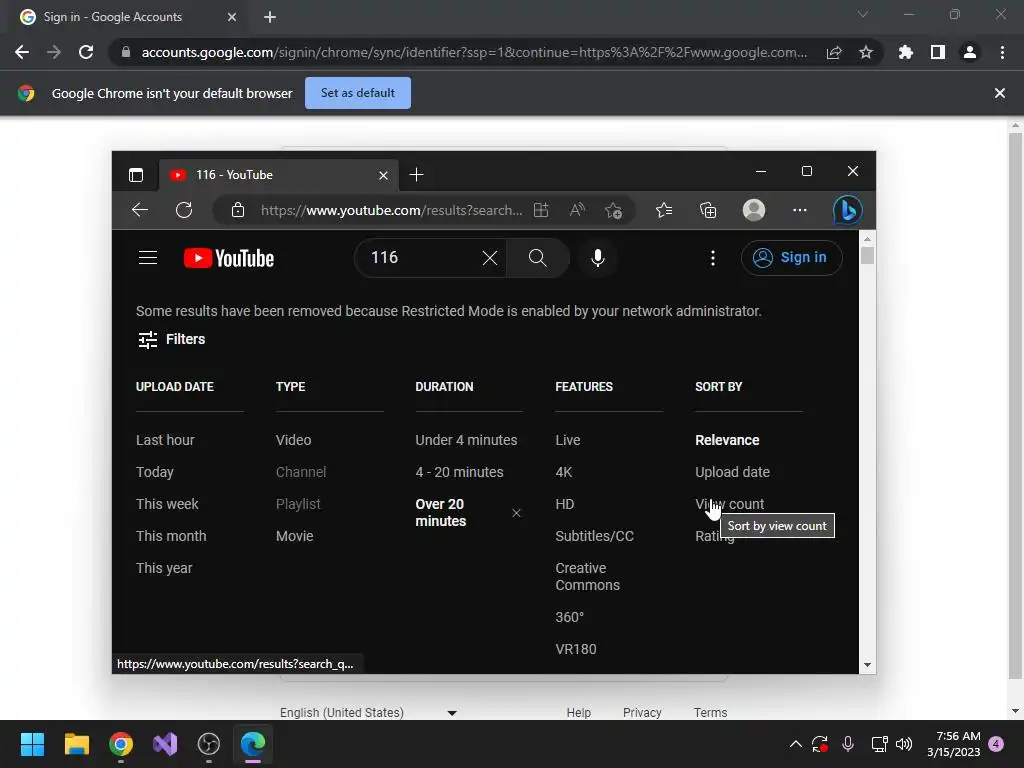Go back in Edge browser
This screenshot has width=1024, height=768.
click(140, 210)
